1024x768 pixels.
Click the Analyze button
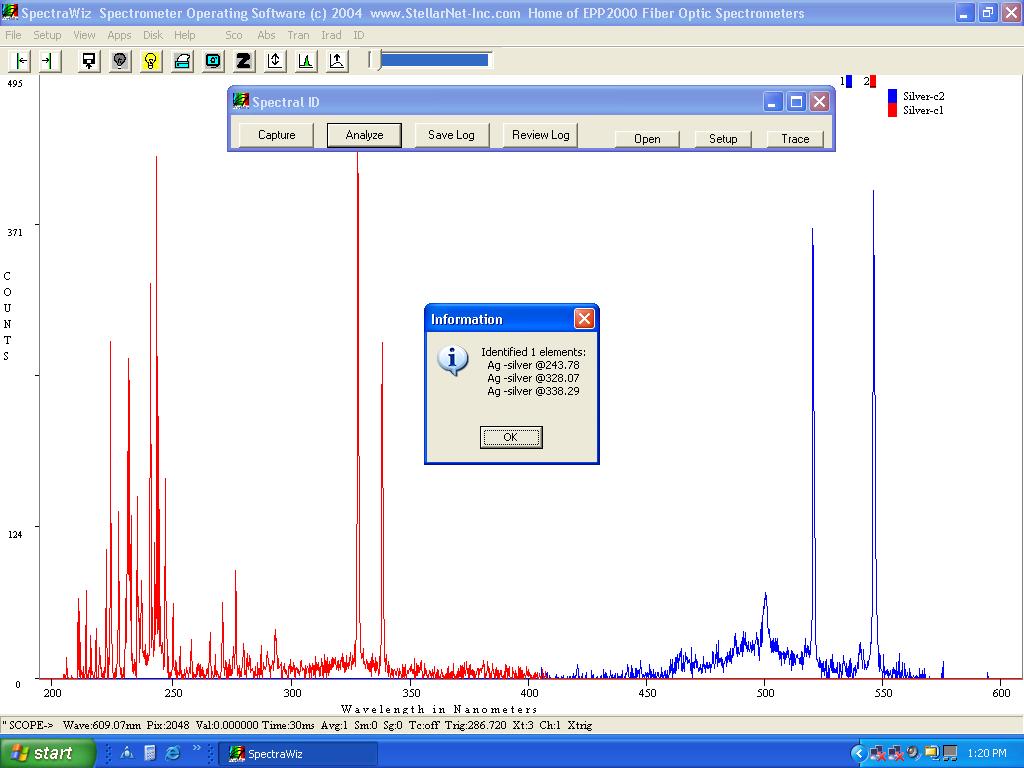[364, 135]
